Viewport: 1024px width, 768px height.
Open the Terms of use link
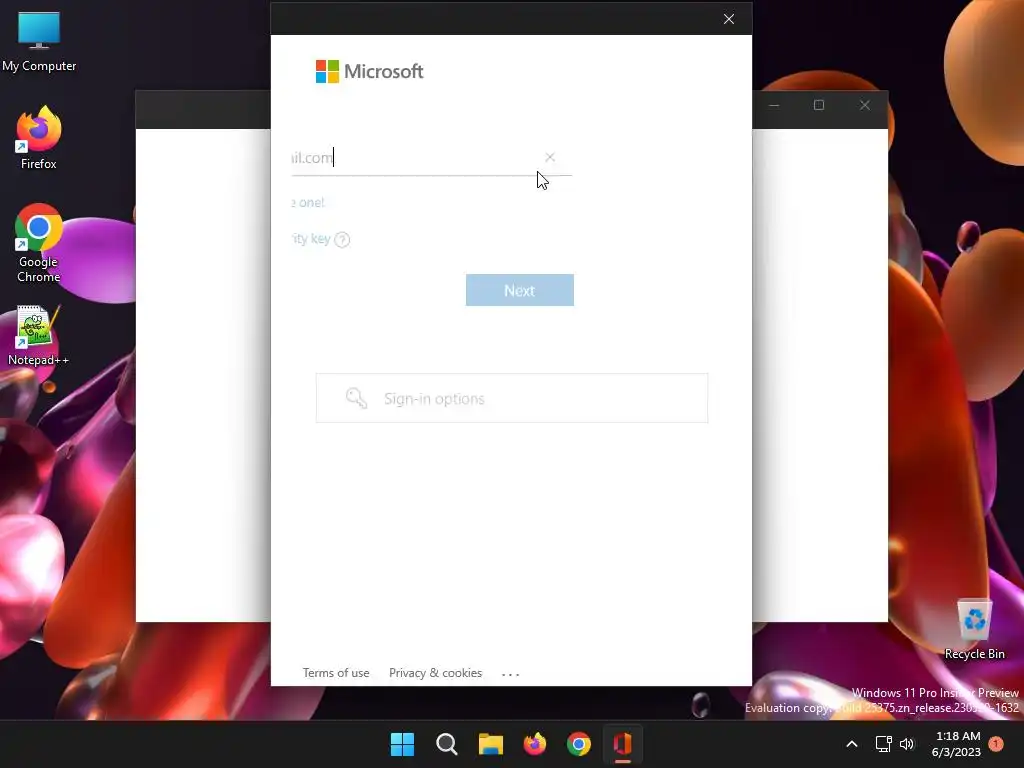pos(336,673)
